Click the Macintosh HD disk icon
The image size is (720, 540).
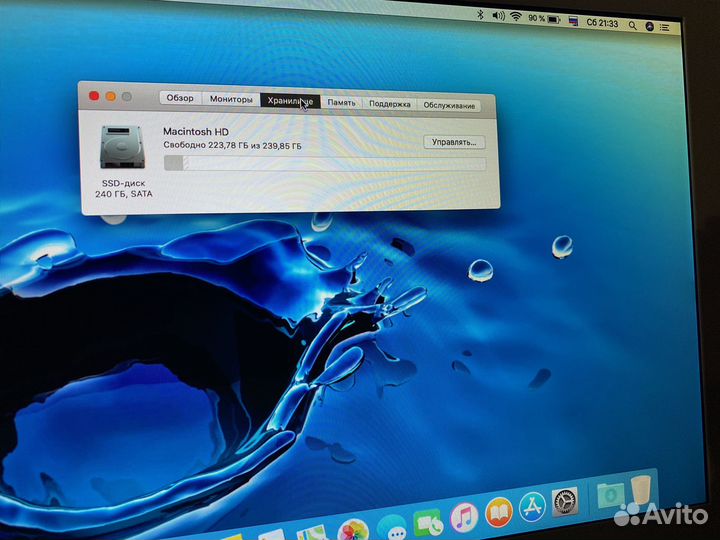click(x=122, y=147)
